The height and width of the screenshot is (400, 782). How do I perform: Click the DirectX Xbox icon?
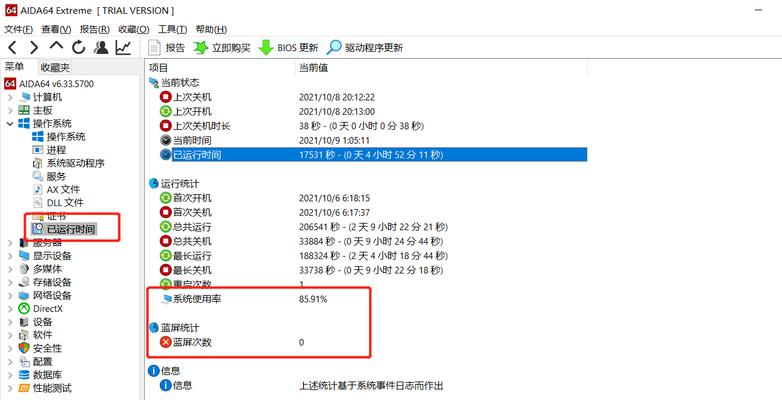click(x=24, y=309)
